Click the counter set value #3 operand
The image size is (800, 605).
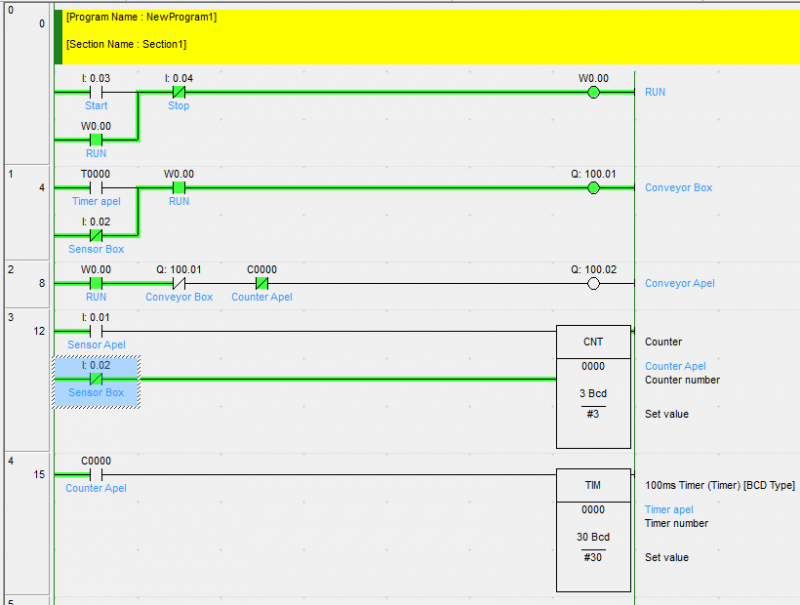tap(592, 414)
